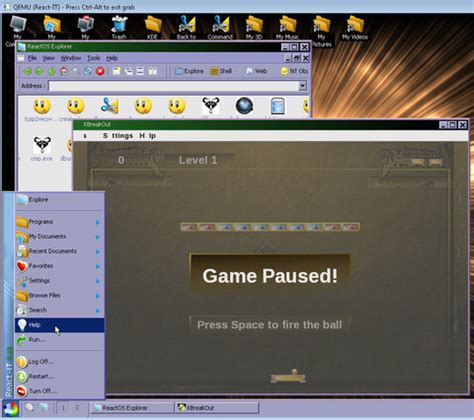This screenshot has height=420, width=474.
Task: Switch to the Shell view in the Explorer toolbar
Action: point(221,71)
